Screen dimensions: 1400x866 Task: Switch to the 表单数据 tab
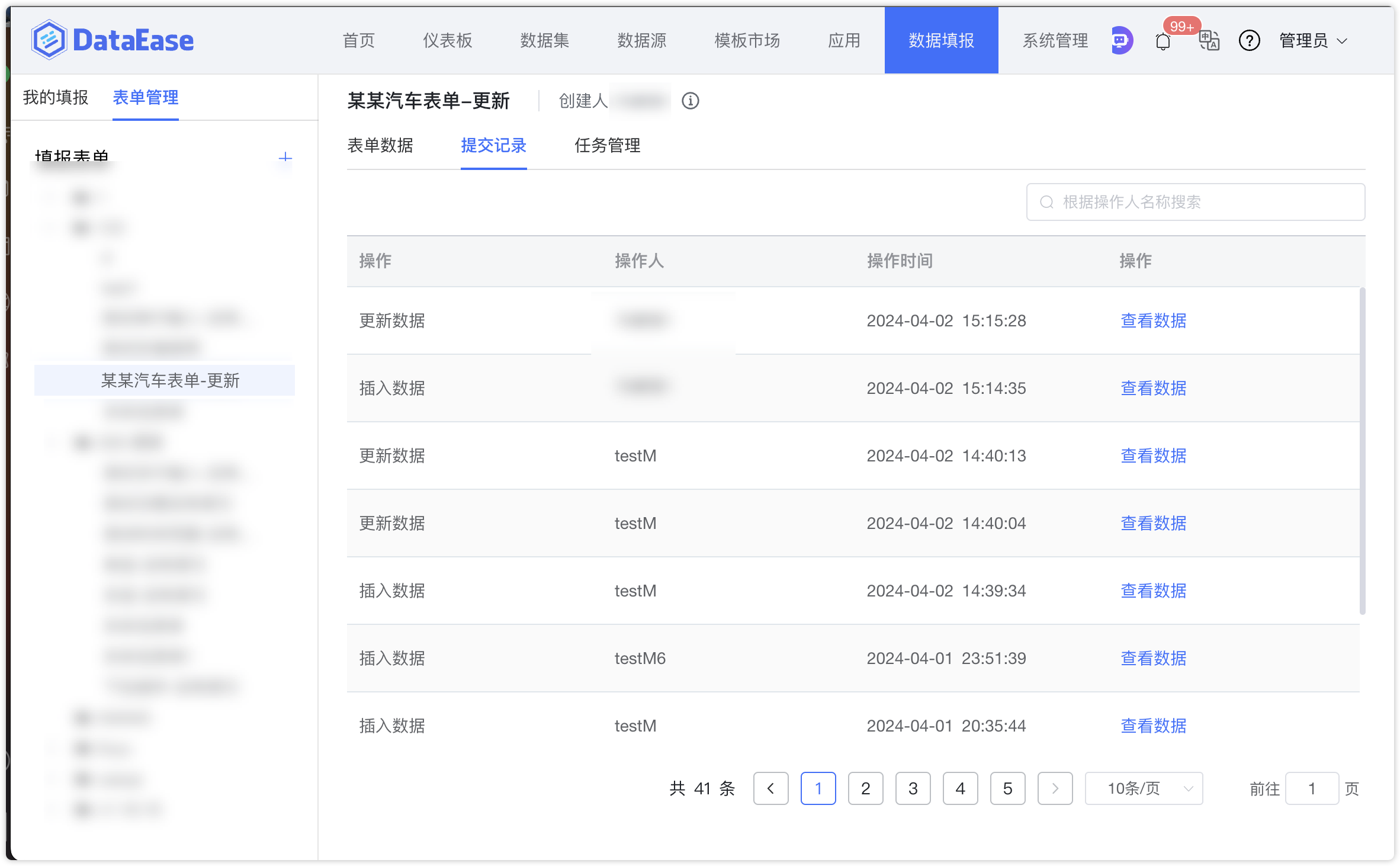point(380,145)
